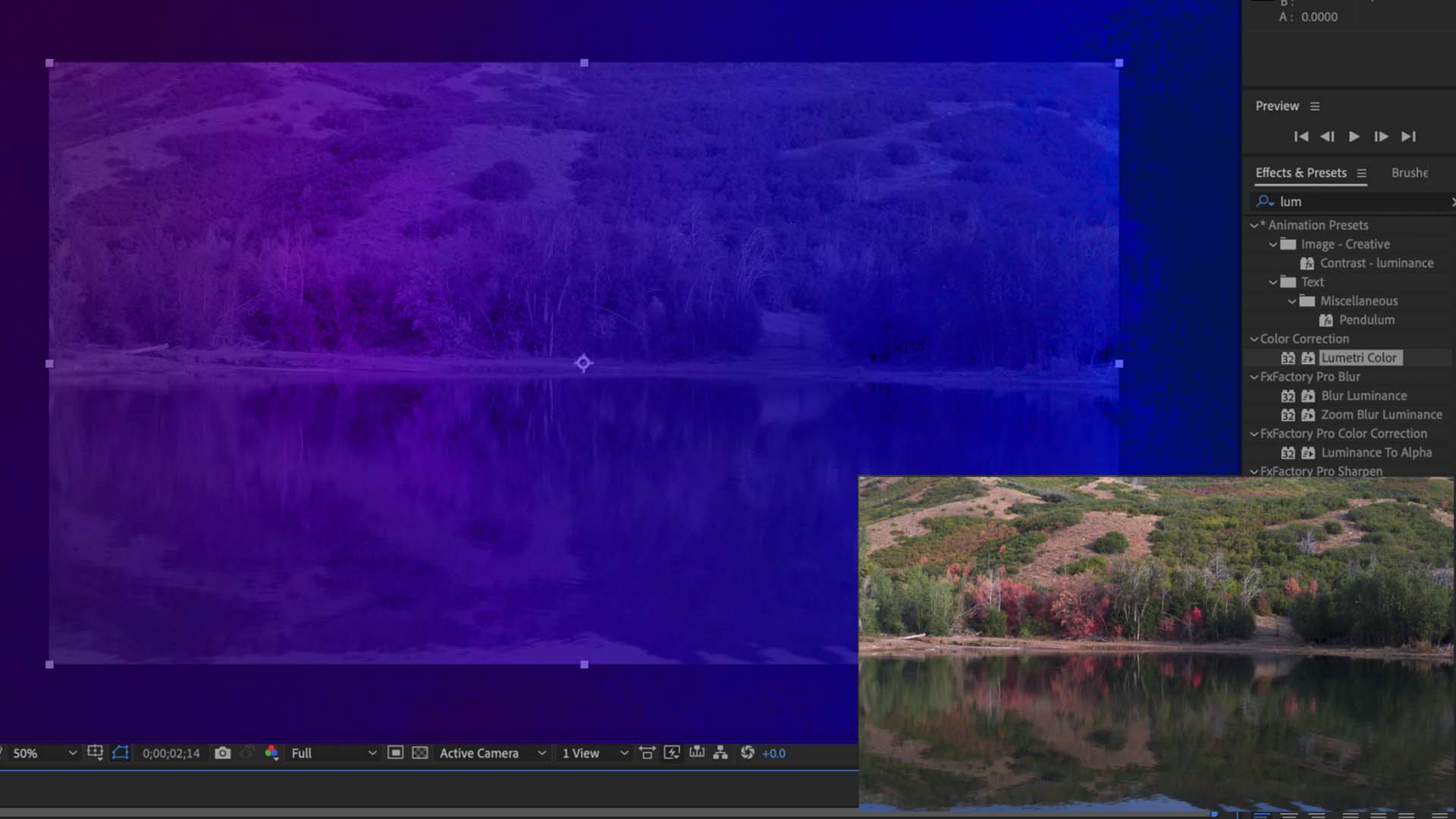
Task: Open the Effects & Presets panel menu
Action: (1363, 173)
